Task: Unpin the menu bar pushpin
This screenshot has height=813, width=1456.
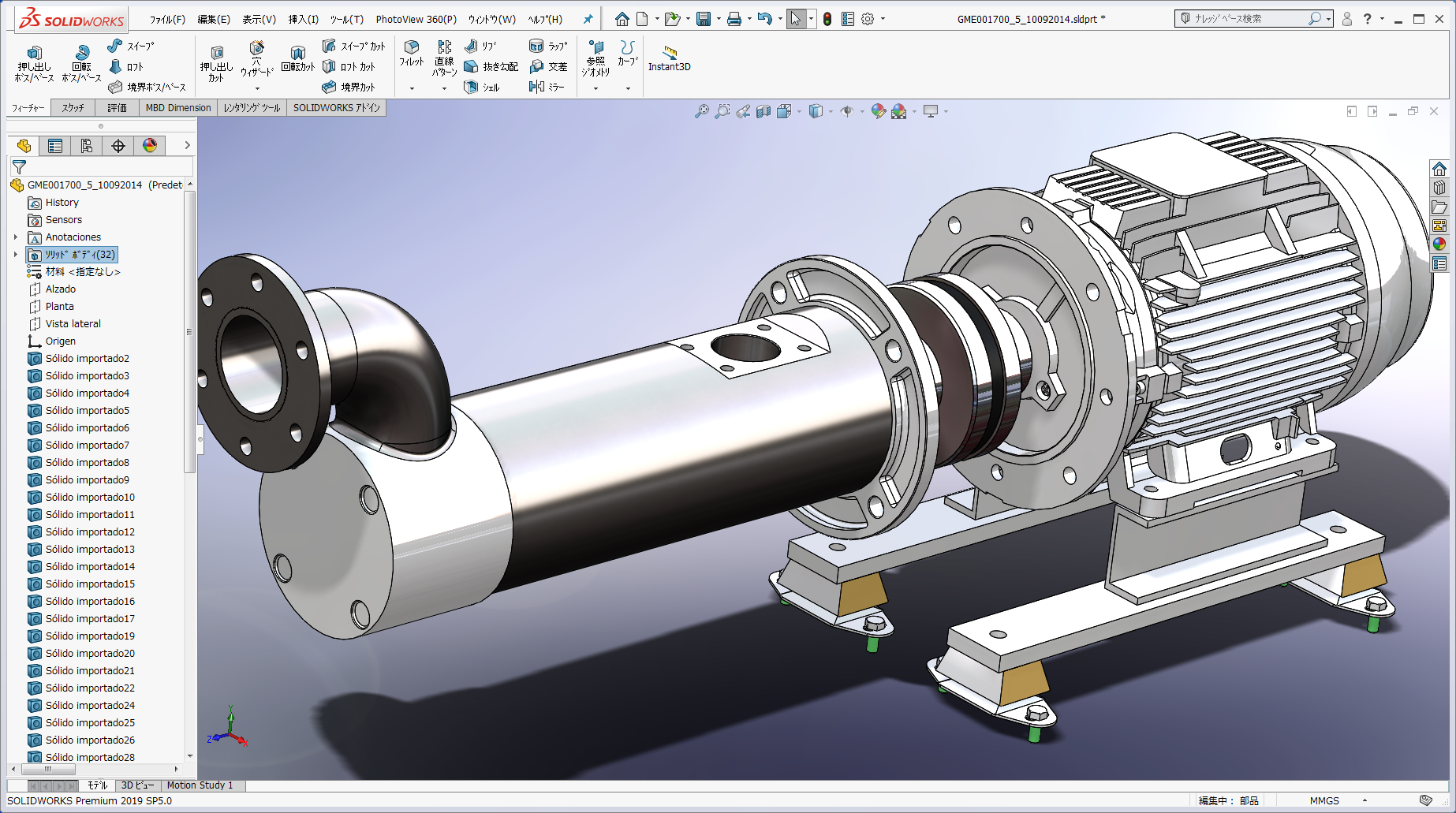Action: coord(588,18)
